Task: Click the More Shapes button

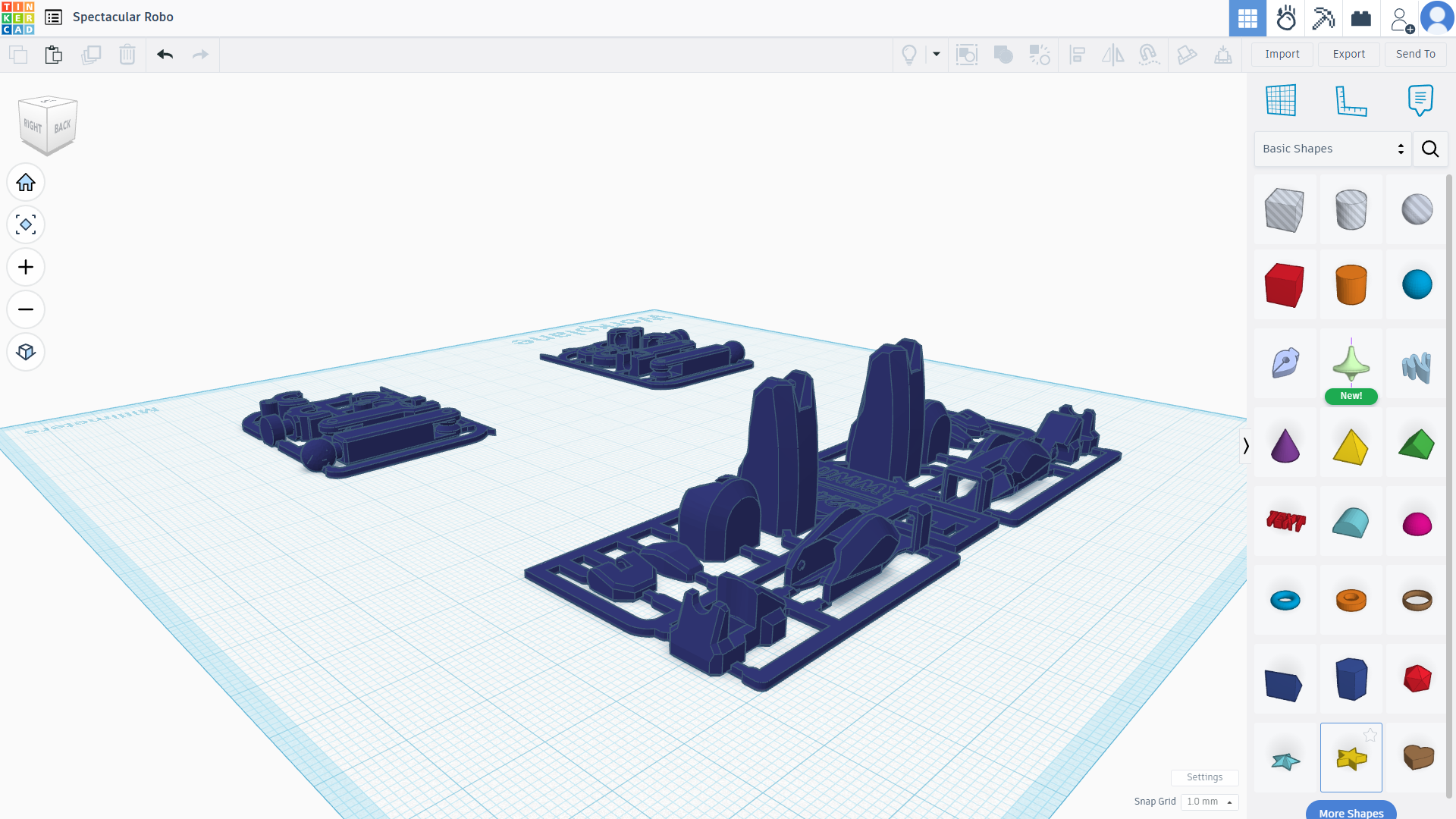Action: point(1351,811)
